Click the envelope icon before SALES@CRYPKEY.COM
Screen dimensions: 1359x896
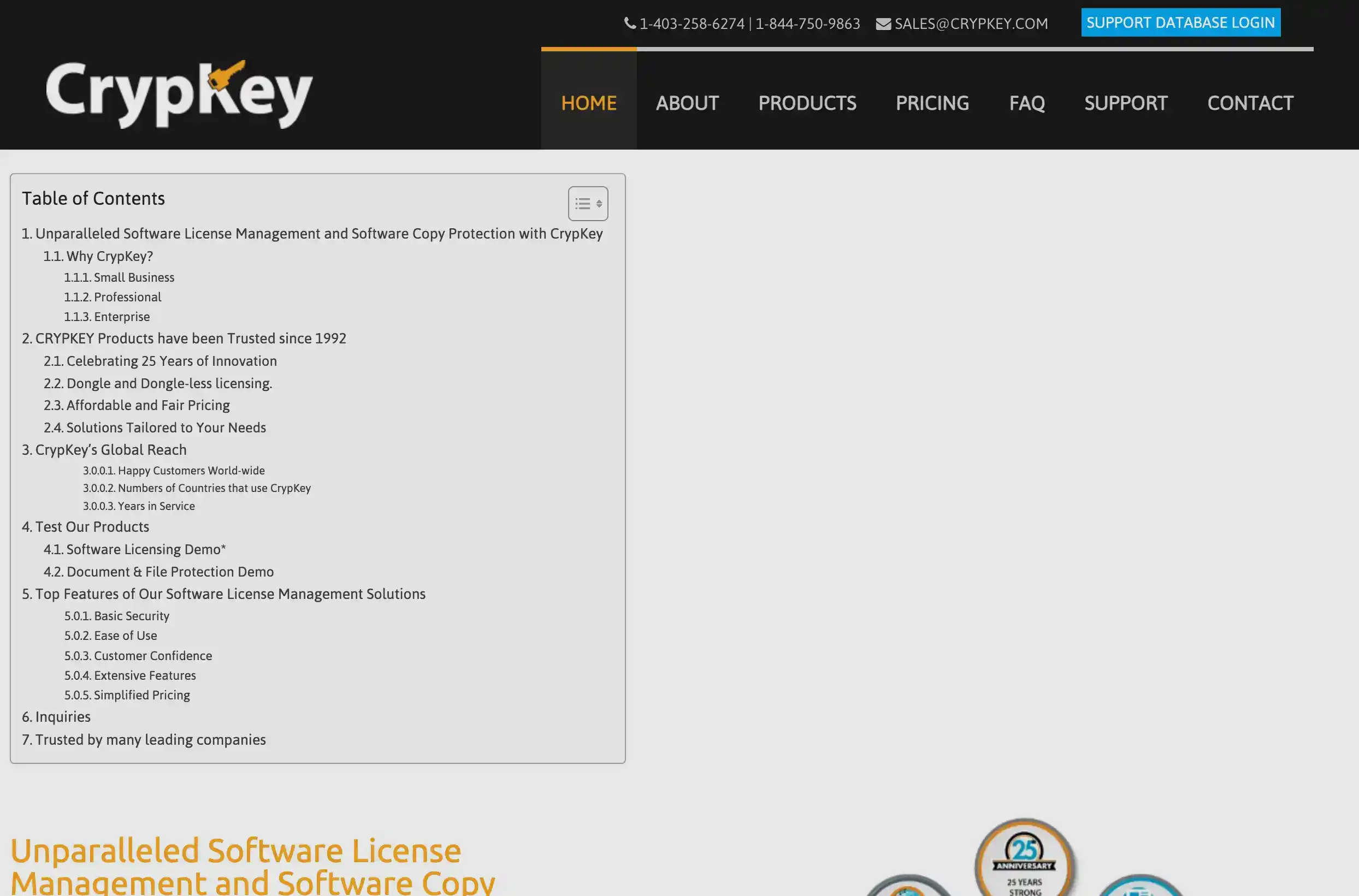[883, 24]
